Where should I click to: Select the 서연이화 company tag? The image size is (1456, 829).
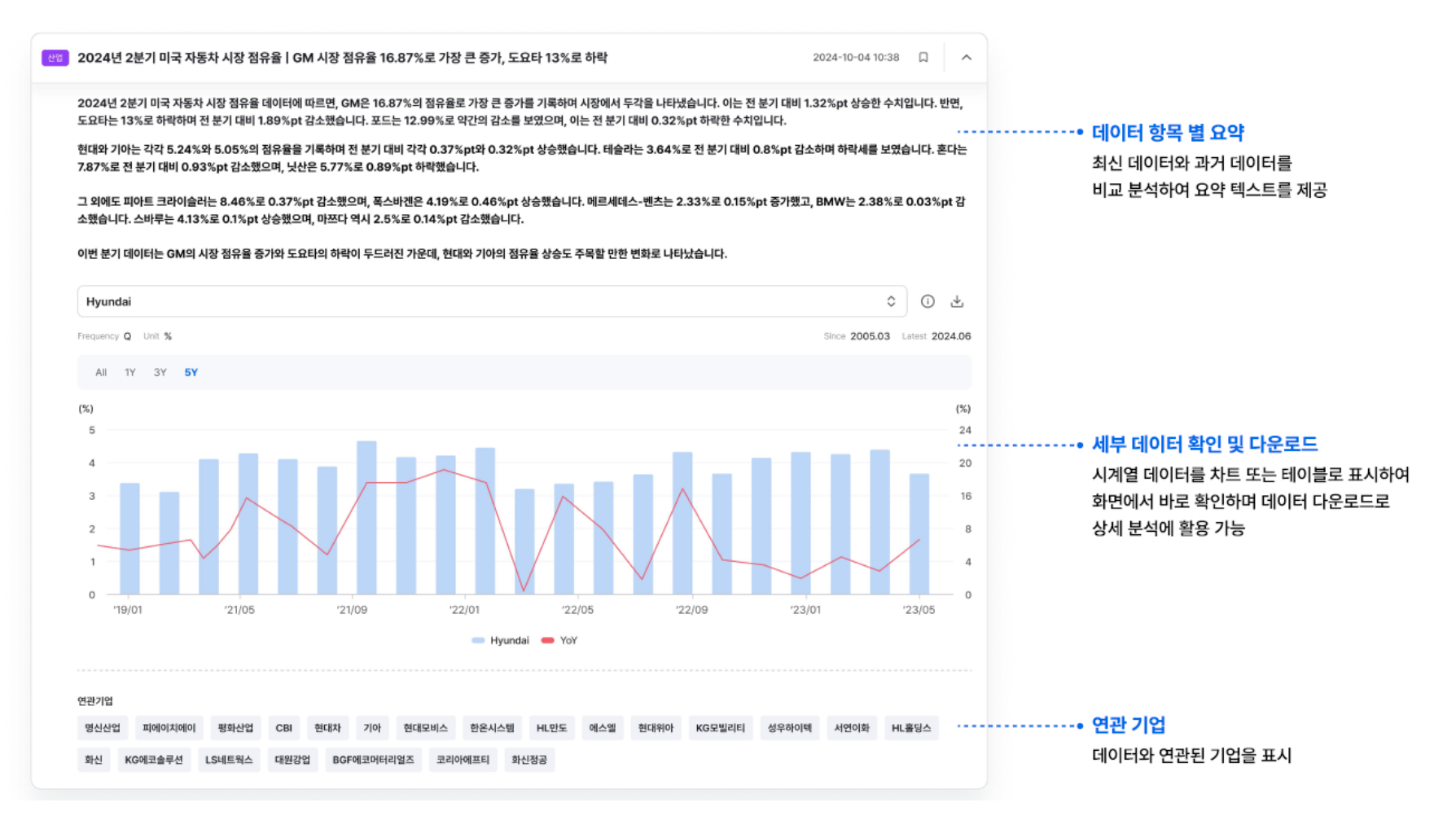click(x=851, y=727)
